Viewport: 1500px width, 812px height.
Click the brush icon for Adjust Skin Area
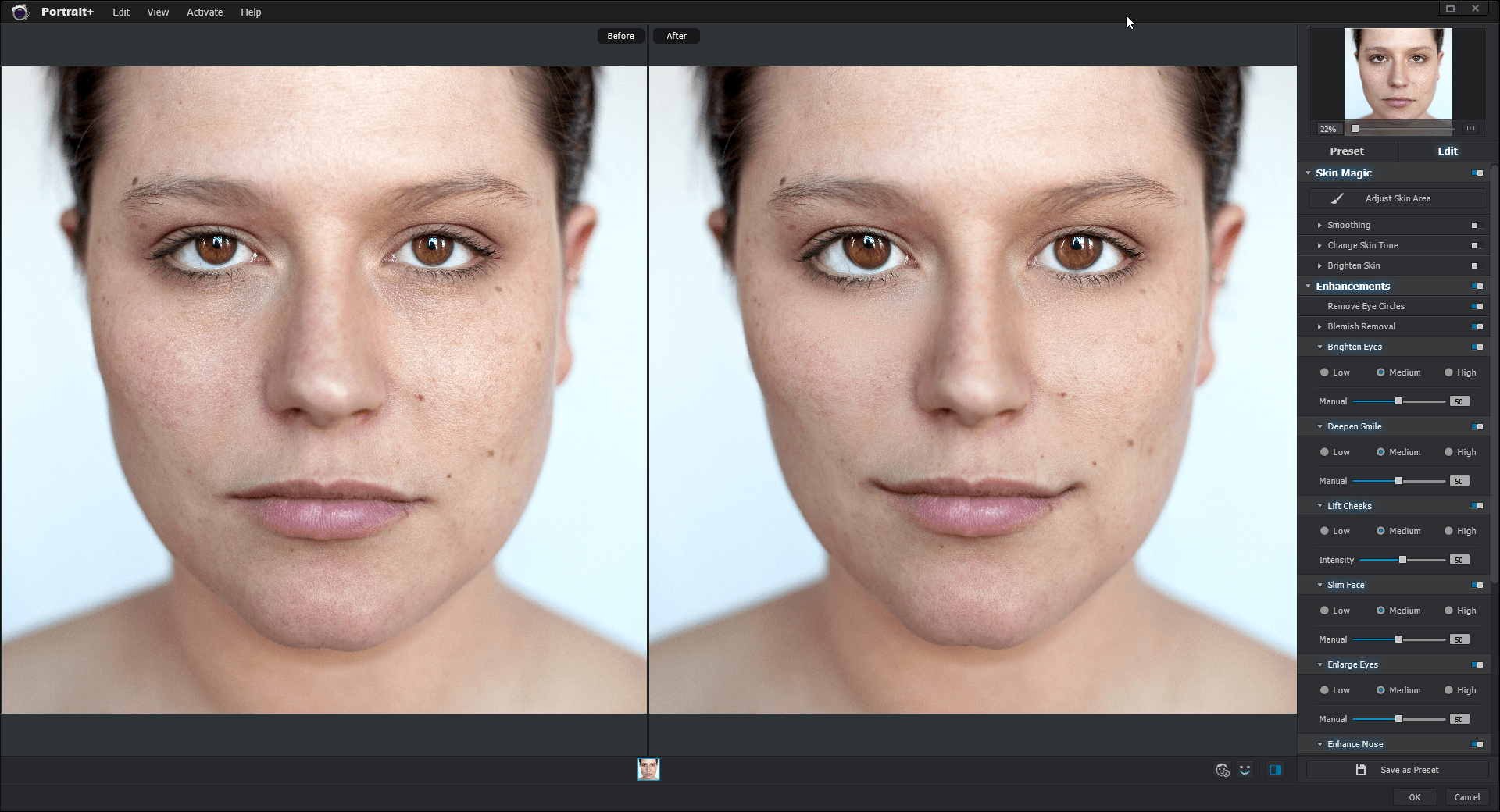point(1337,198)
